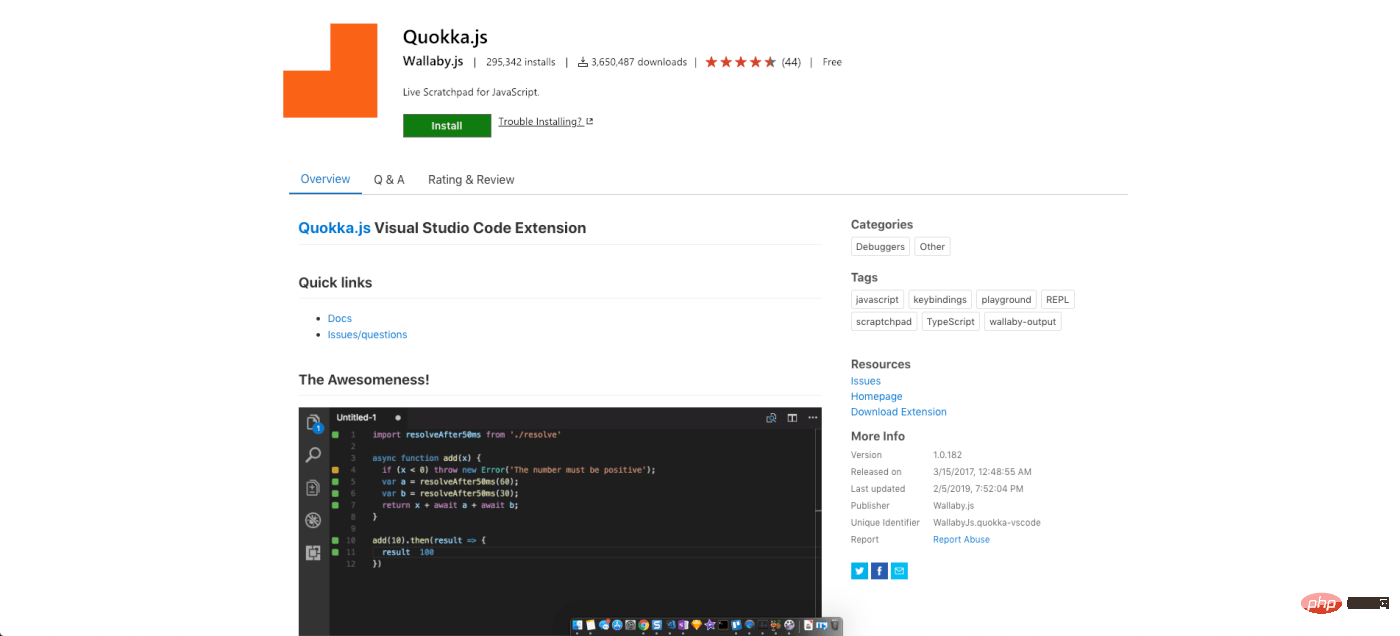Open the Docs quick link

(340, 318)
